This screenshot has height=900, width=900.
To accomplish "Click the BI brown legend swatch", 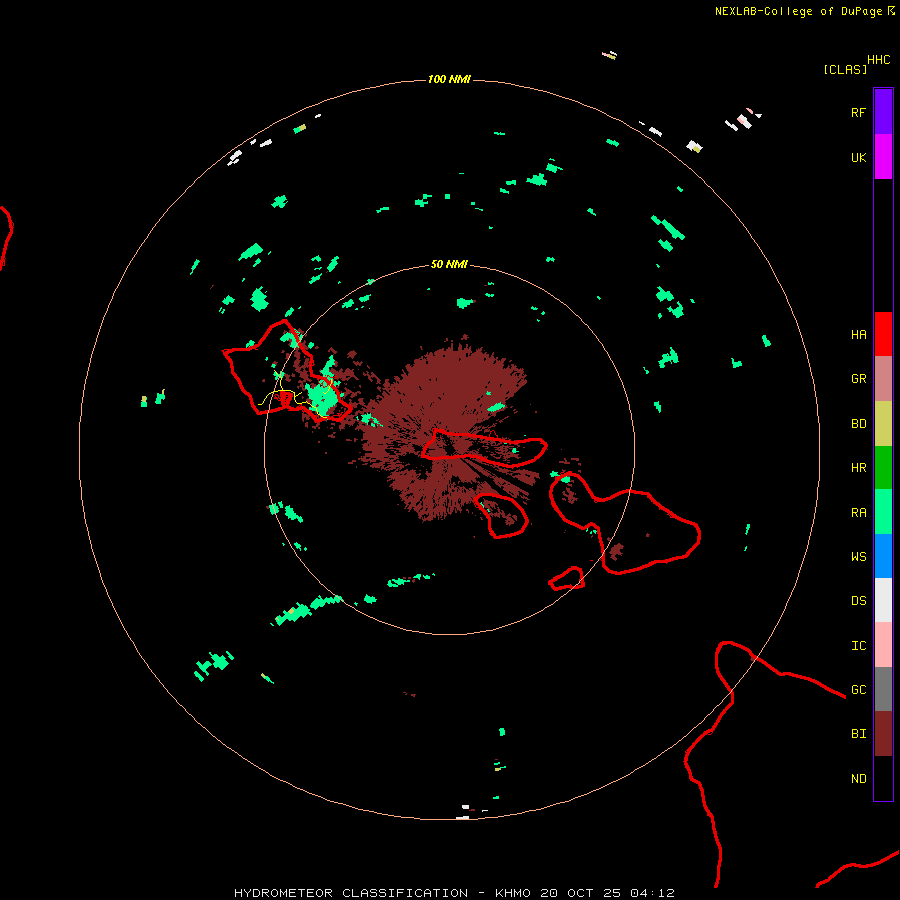I will pos(883,734).
